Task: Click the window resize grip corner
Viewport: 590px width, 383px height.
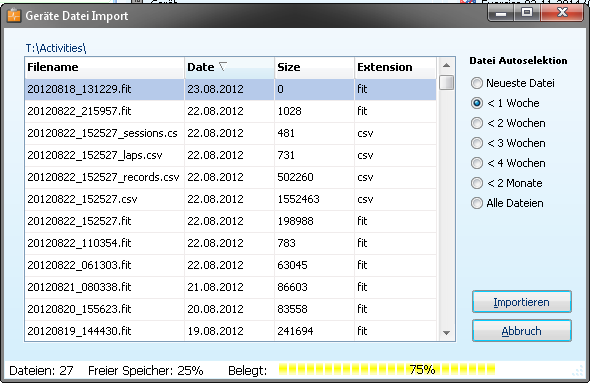Action: pyautogui.click(x=578, y=371)
